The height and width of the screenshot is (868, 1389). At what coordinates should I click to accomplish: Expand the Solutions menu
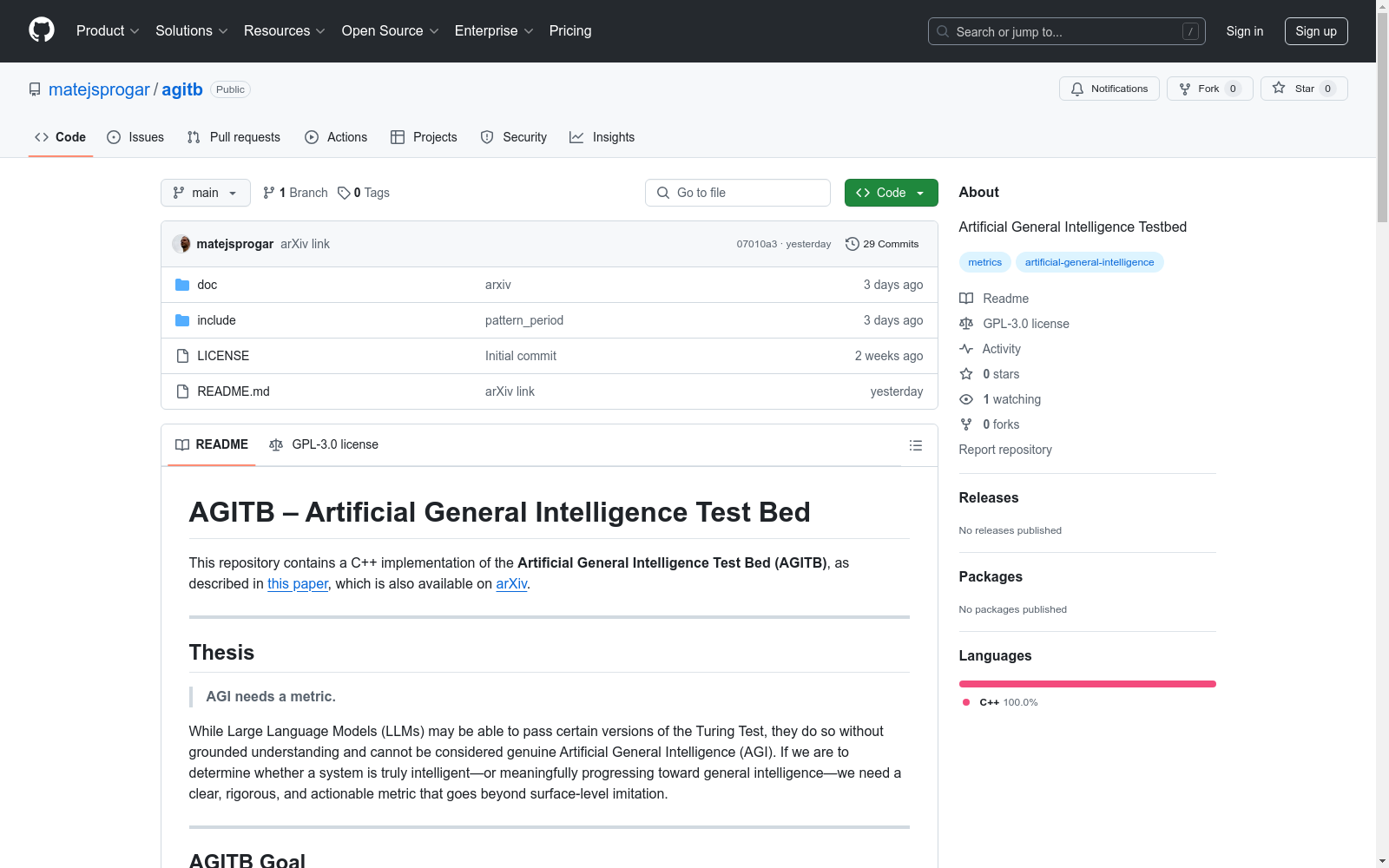(x=191, y=31)
